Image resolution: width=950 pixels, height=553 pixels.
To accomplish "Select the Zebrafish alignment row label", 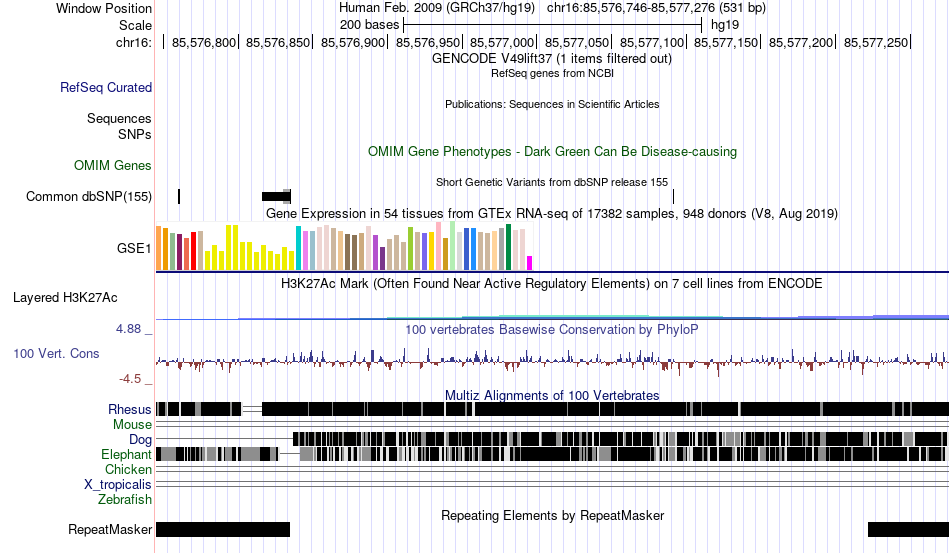I will [125, 500].
